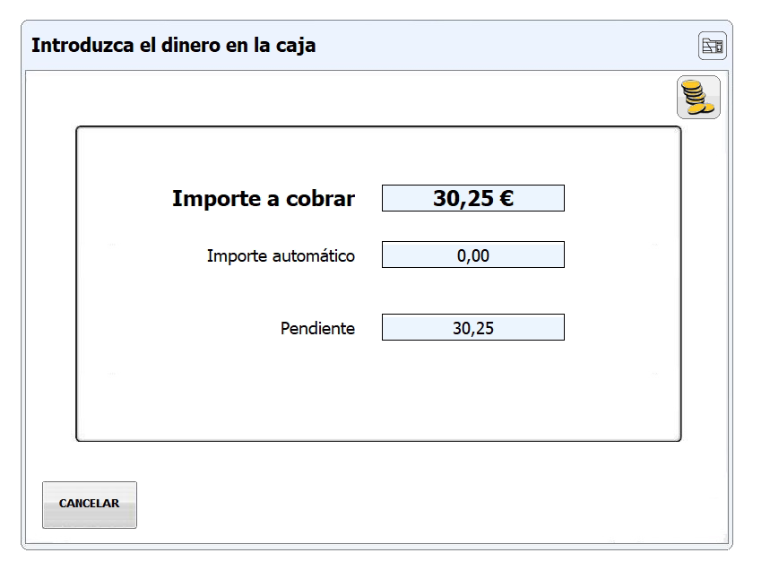Click the blank title bar area beside the heading
The image size is (757, 583).
(500, 45)
